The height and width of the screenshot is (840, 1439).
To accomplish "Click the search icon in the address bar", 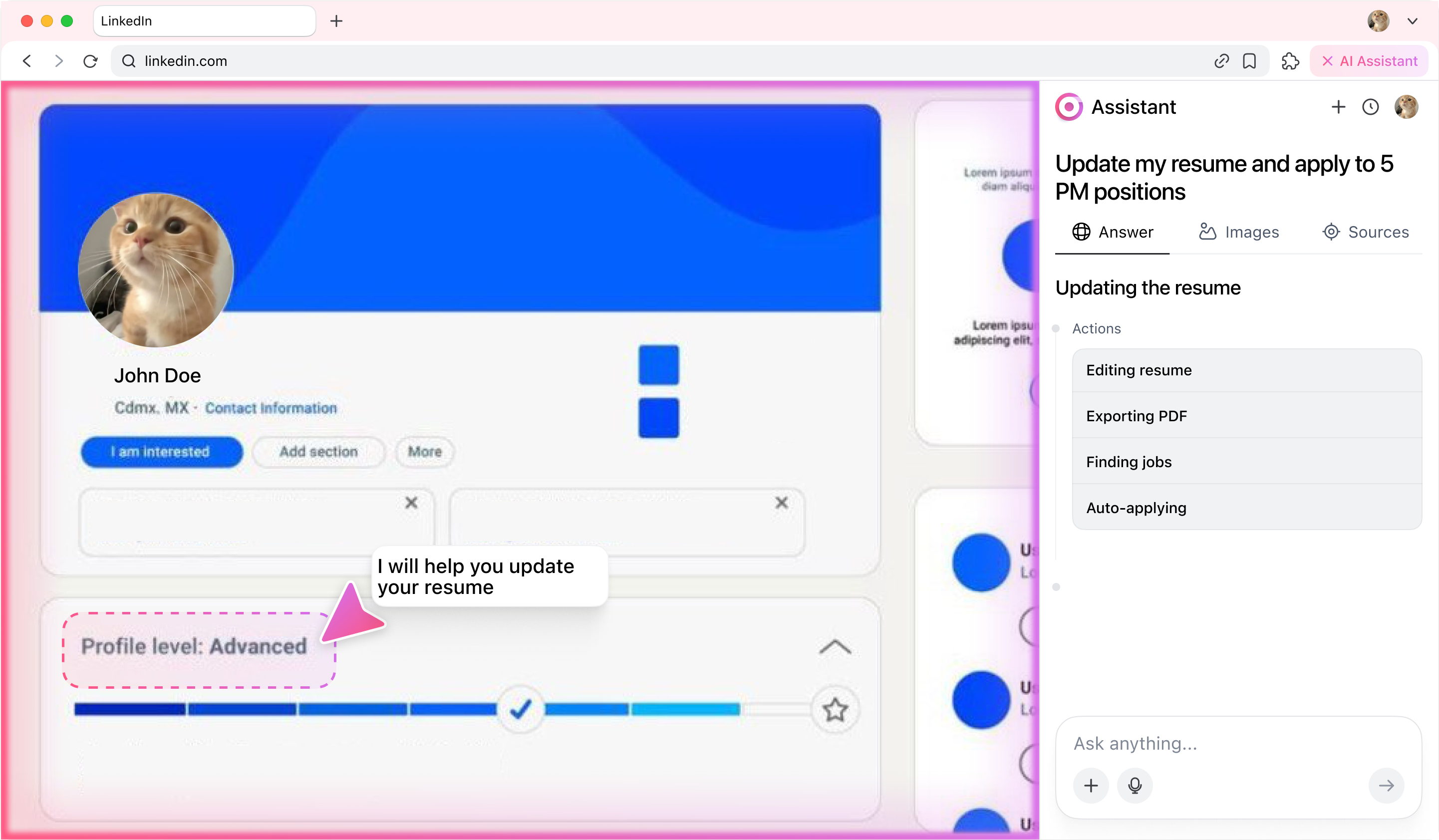I will pyautogui.click(x=129, y=61).
